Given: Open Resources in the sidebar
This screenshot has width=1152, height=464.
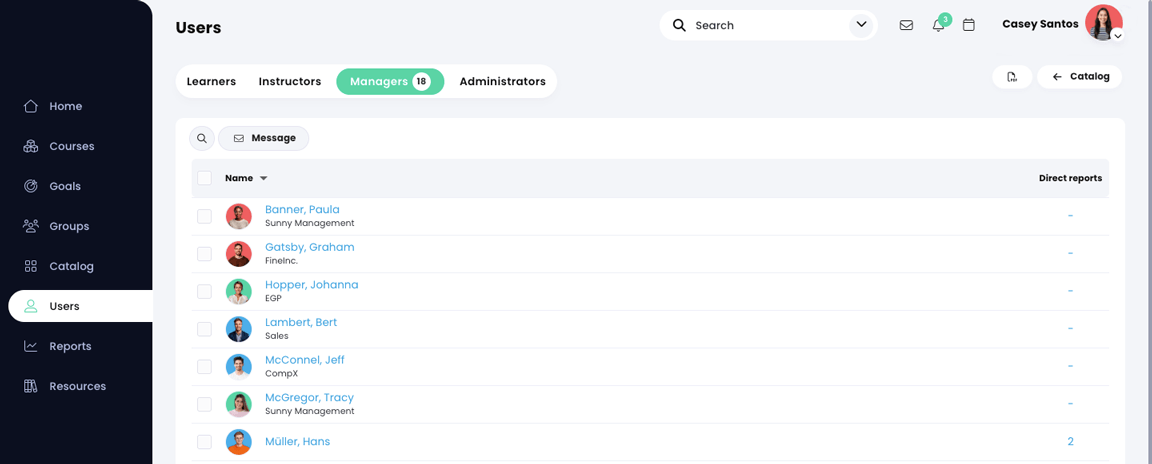Looking at the screenshot, I should click(77, 386).
